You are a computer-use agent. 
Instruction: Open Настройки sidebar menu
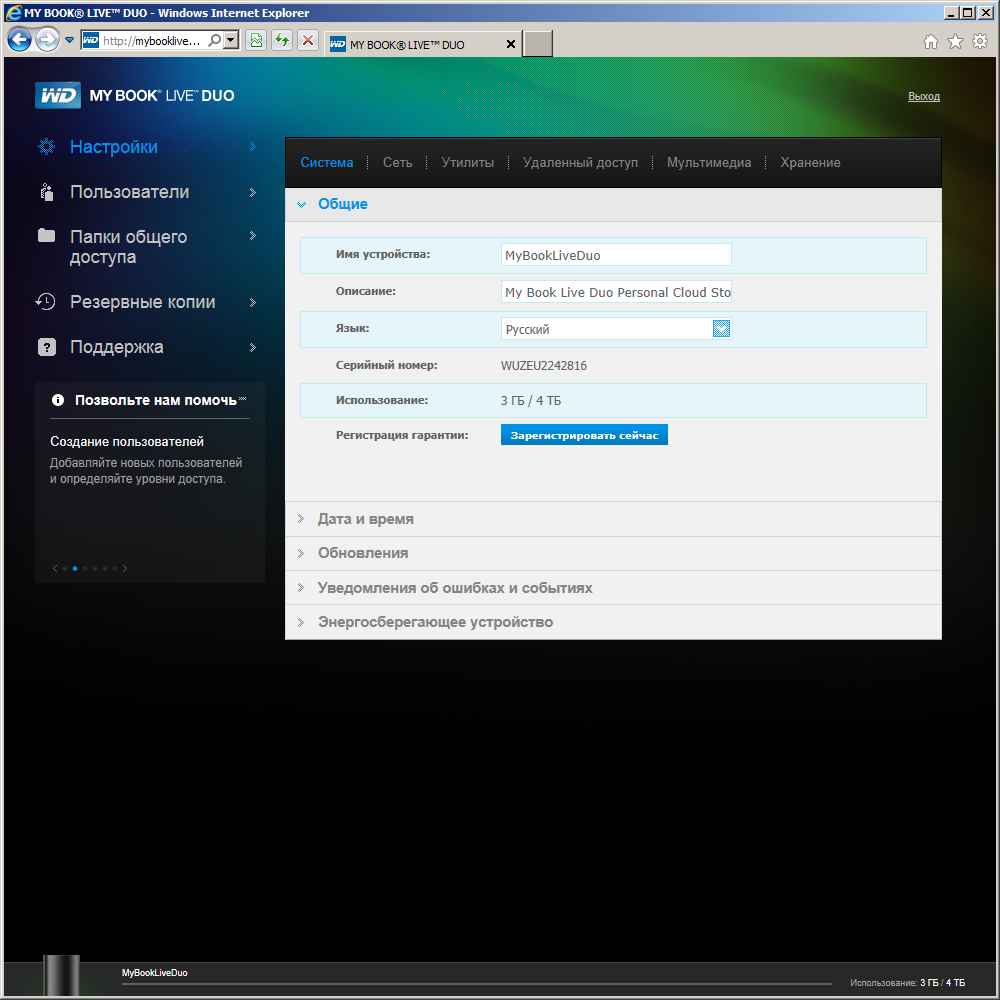114,147
